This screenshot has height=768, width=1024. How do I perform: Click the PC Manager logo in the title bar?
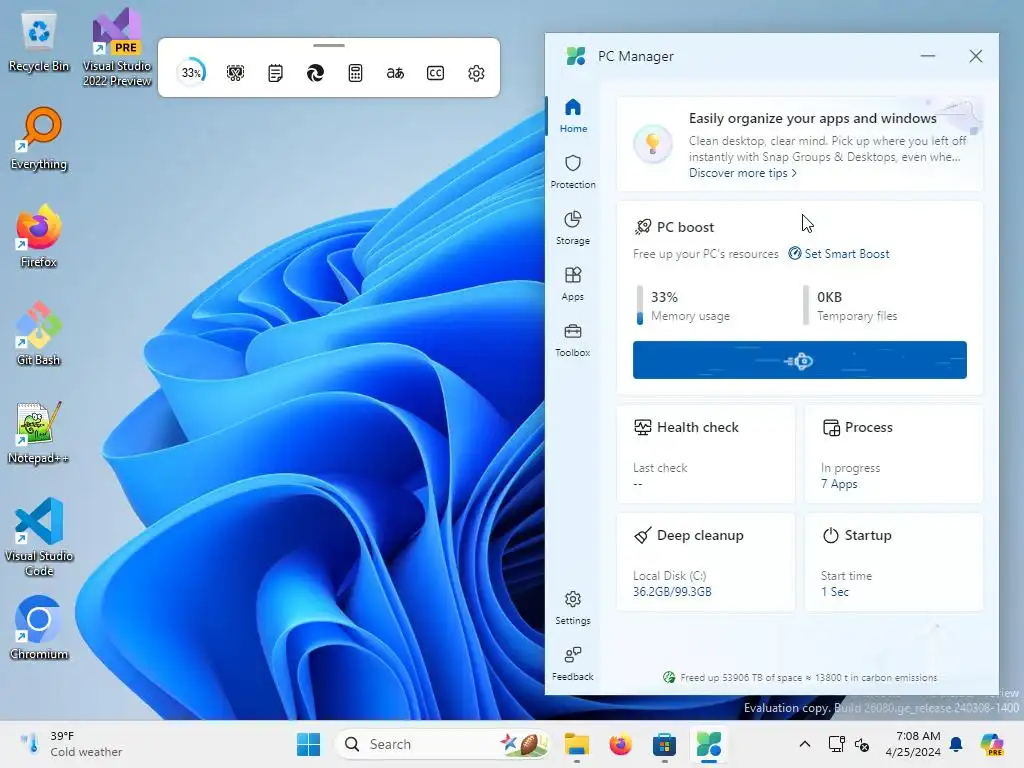(575, 56)
